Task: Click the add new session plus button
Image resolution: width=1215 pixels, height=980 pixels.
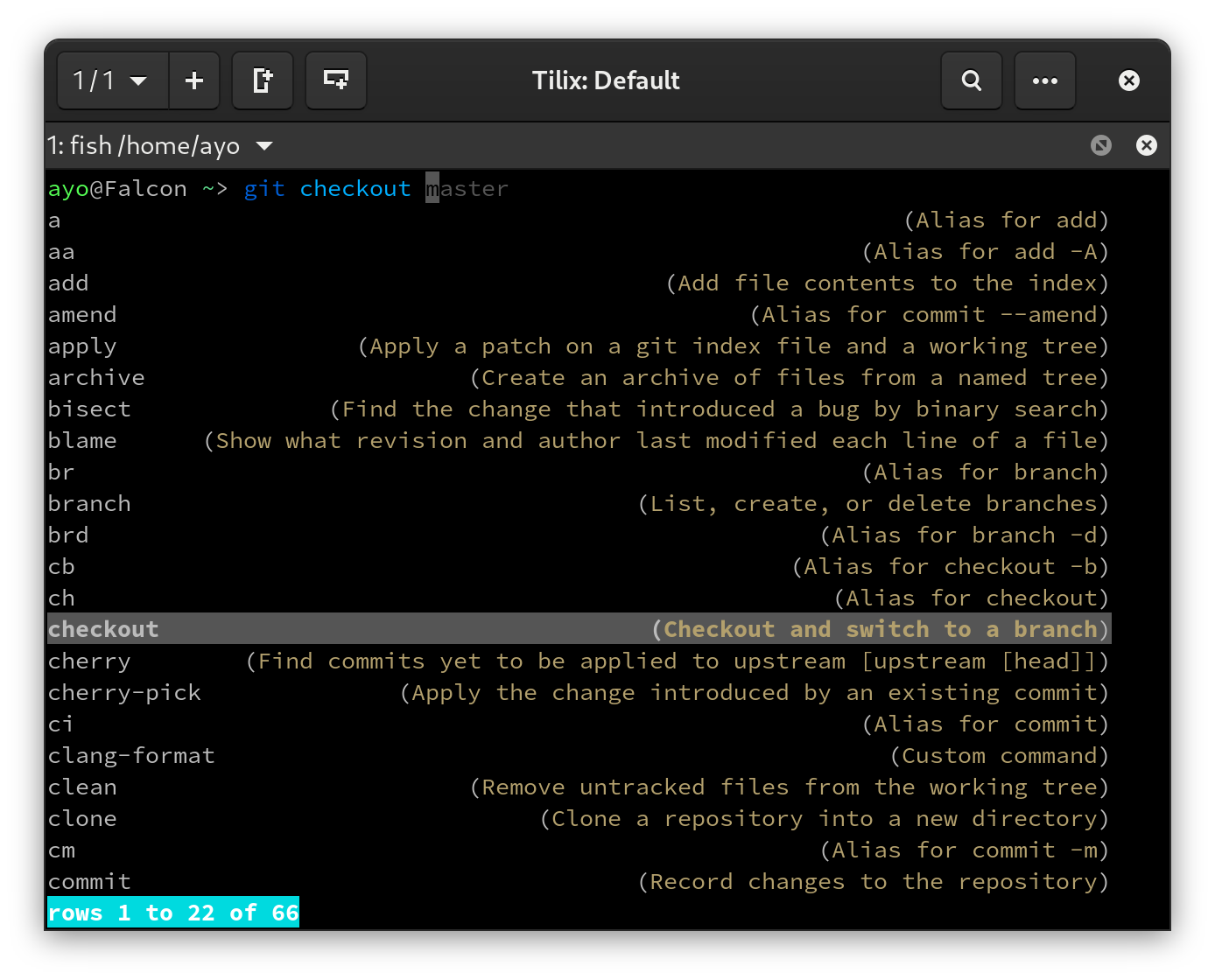Action: 194,80
